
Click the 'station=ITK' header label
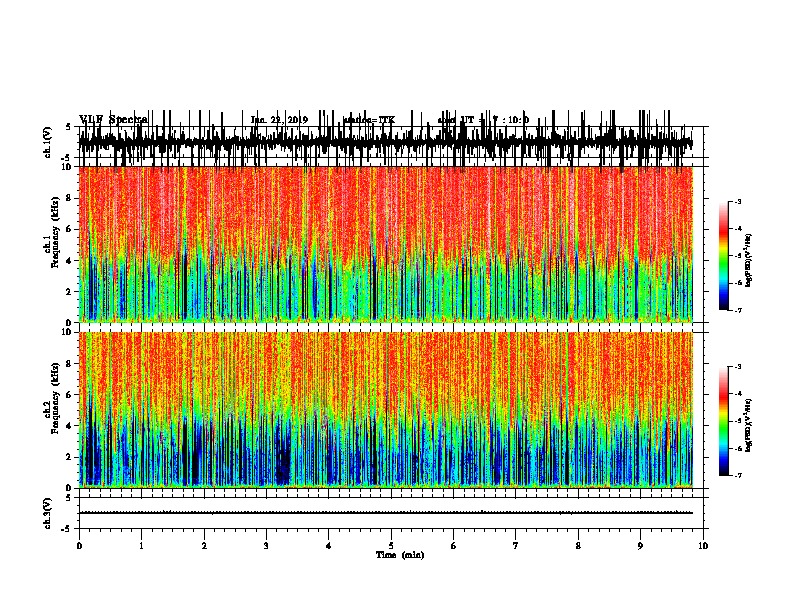(x=369, y=120)
